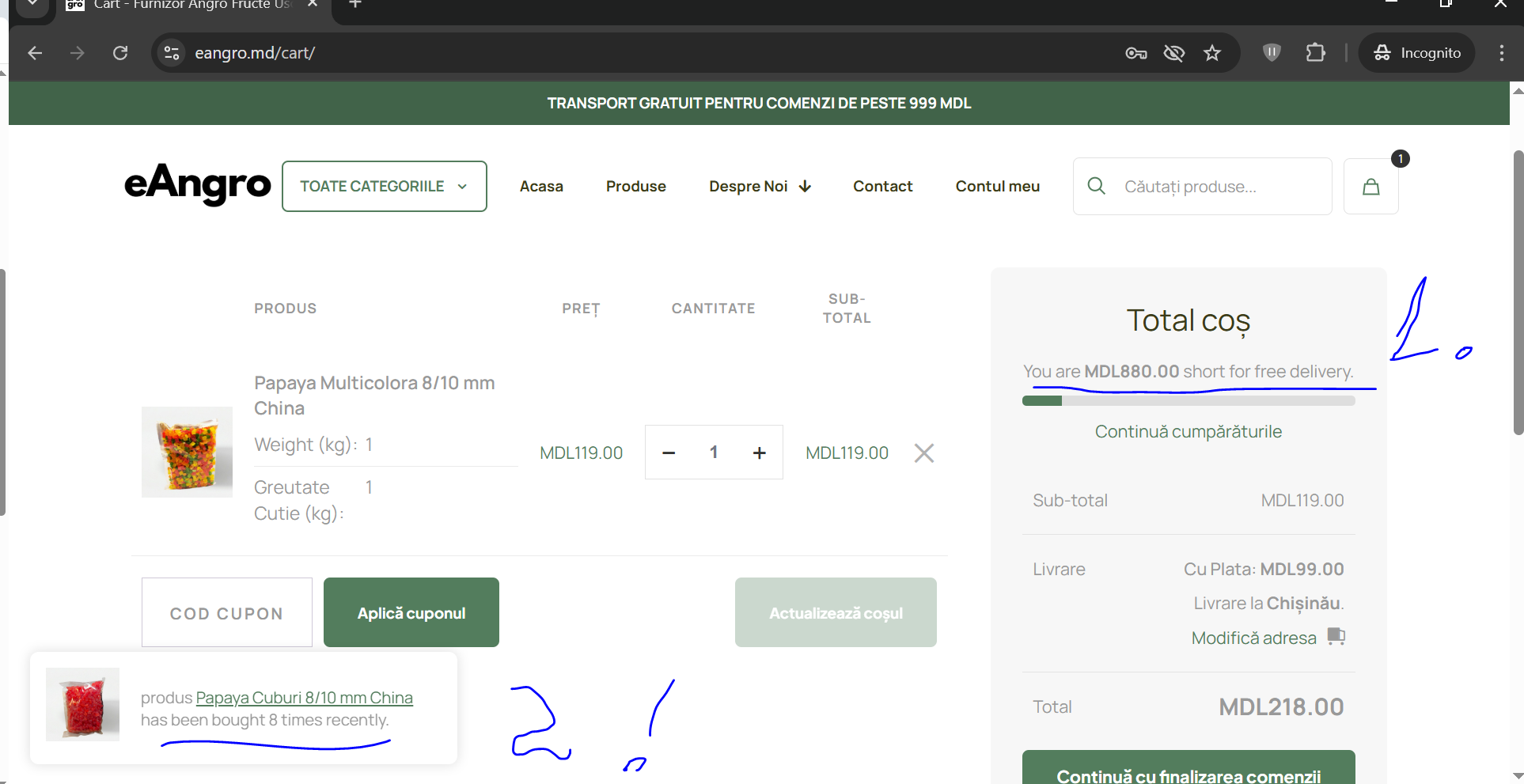This screenshot has width=1524, height=784.
Task: Click the search magnifier icon
Action: (x=1096, y=186)
